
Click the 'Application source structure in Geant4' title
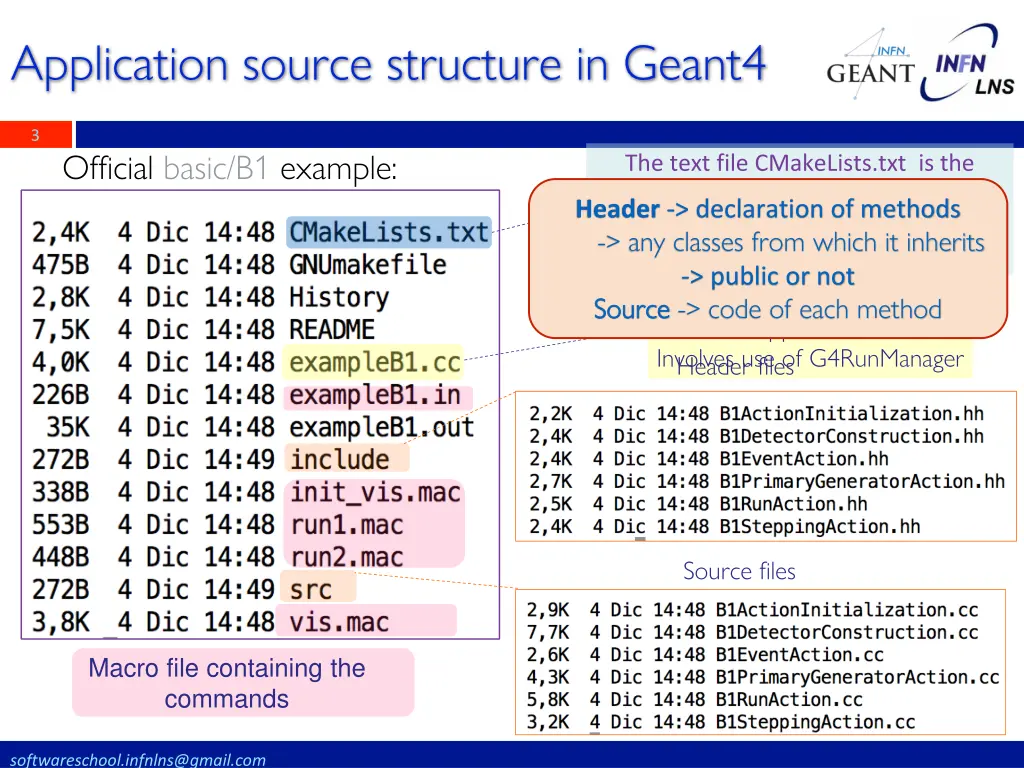click(389, 65)
